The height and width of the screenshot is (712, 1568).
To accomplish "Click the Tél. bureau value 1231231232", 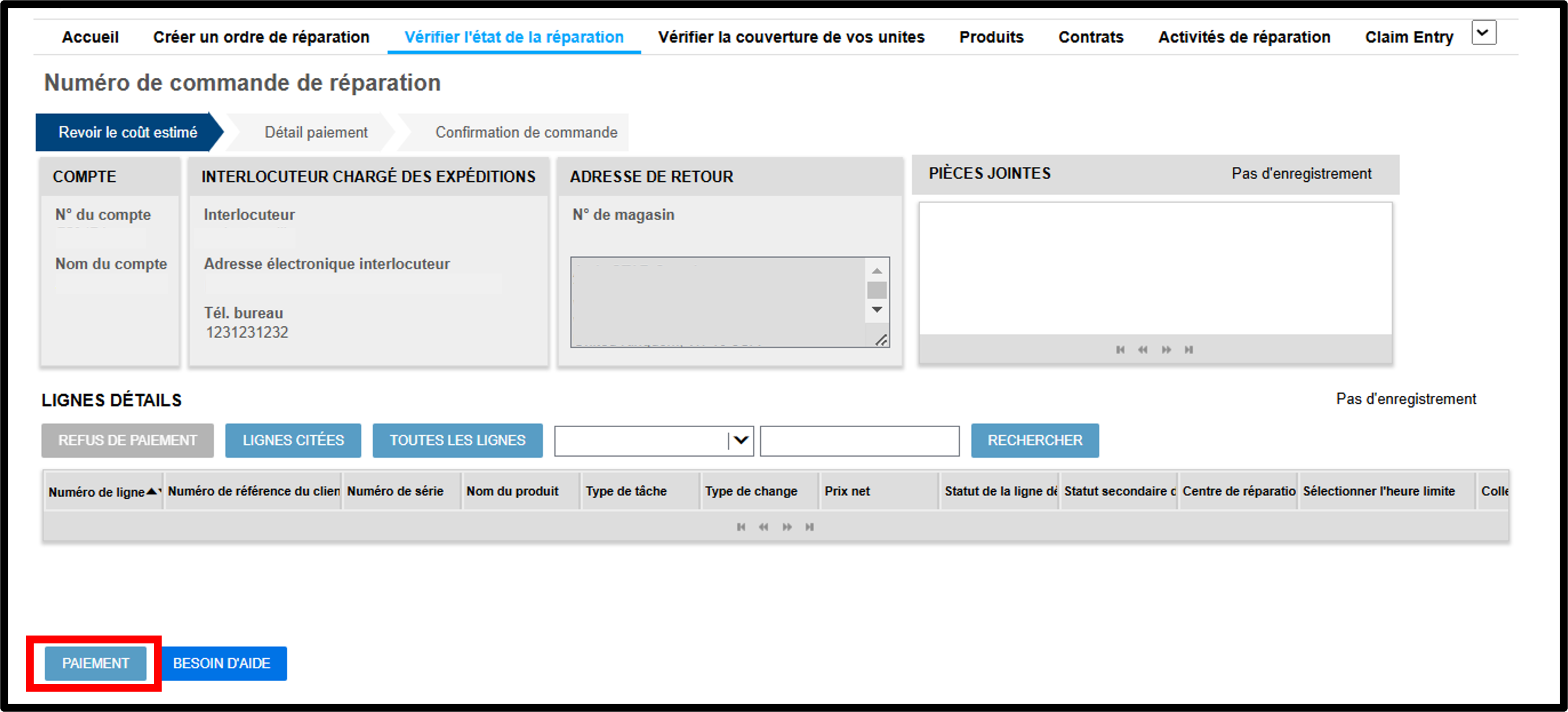I will point(247,333).
